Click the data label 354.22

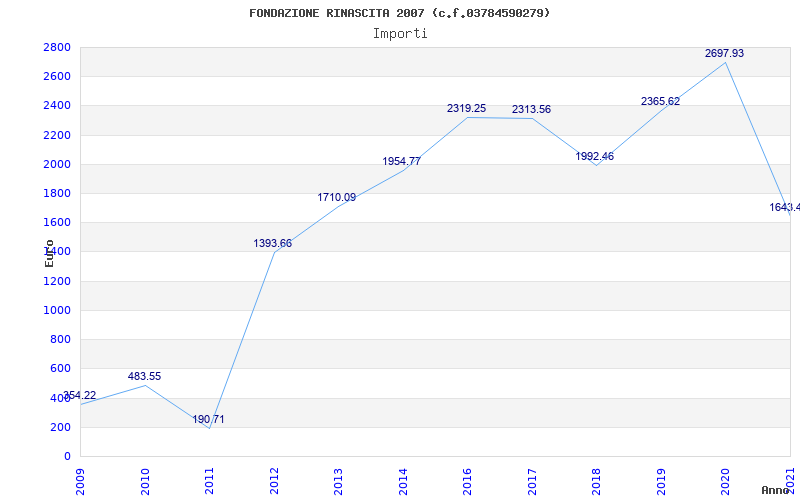click(x=79, y=395)
